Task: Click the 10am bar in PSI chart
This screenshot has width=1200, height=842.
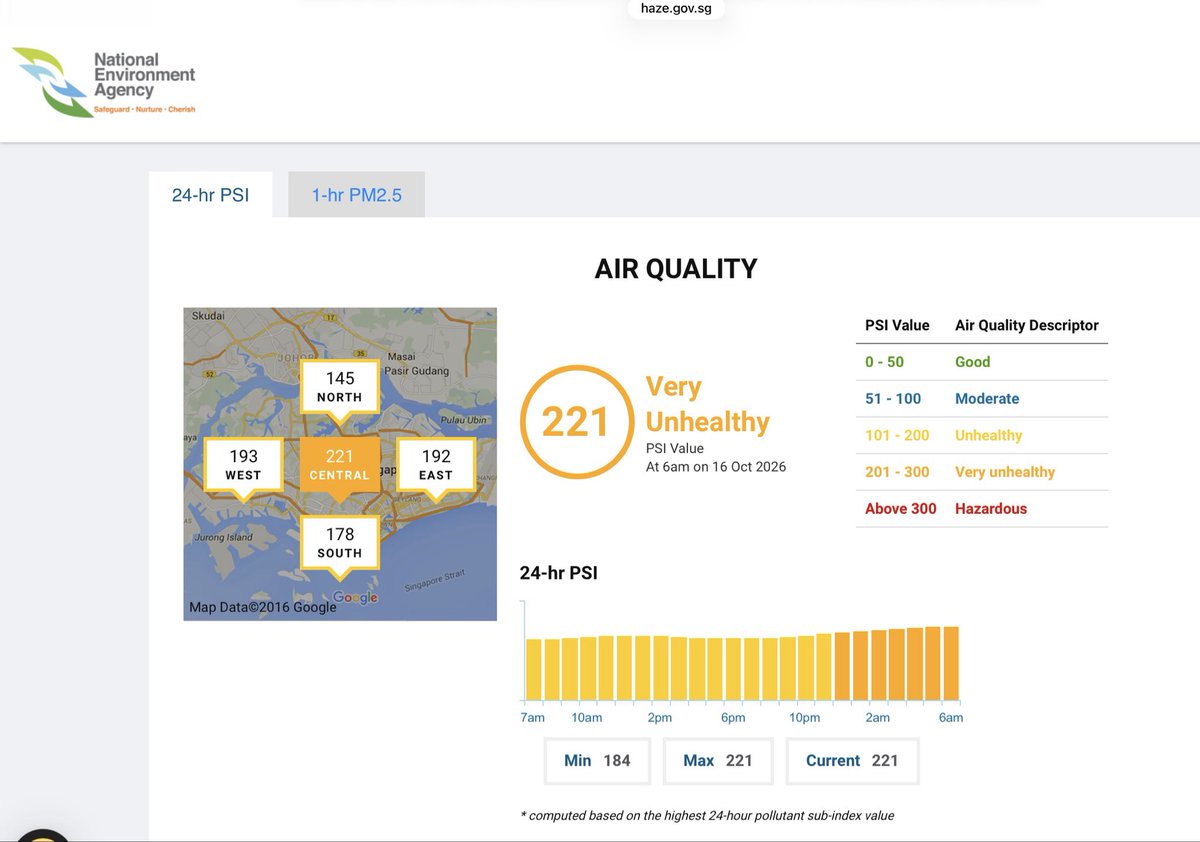Action: point(588,668)
